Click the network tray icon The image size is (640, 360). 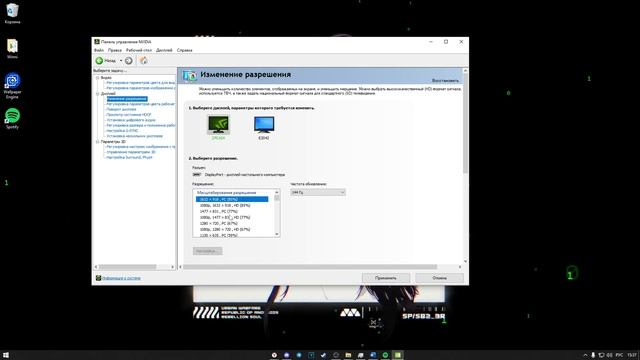(x=601, y=355)
